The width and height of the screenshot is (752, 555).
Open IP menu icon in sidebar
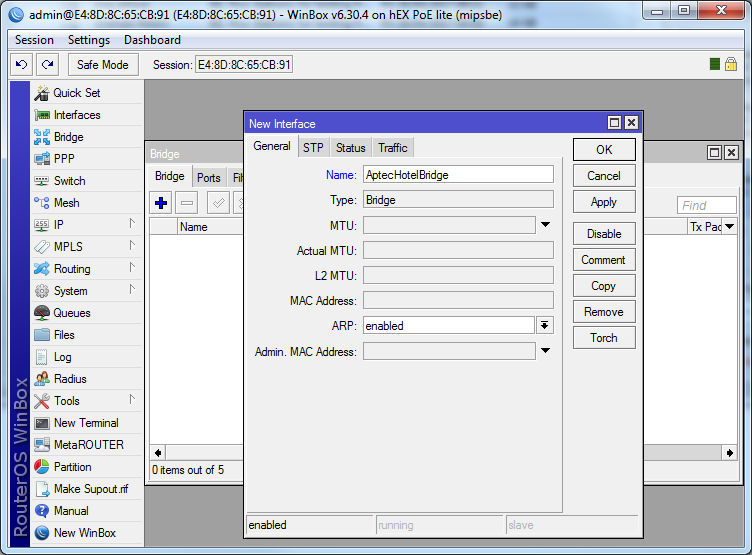pyautogui.click(x=42, y=225)
